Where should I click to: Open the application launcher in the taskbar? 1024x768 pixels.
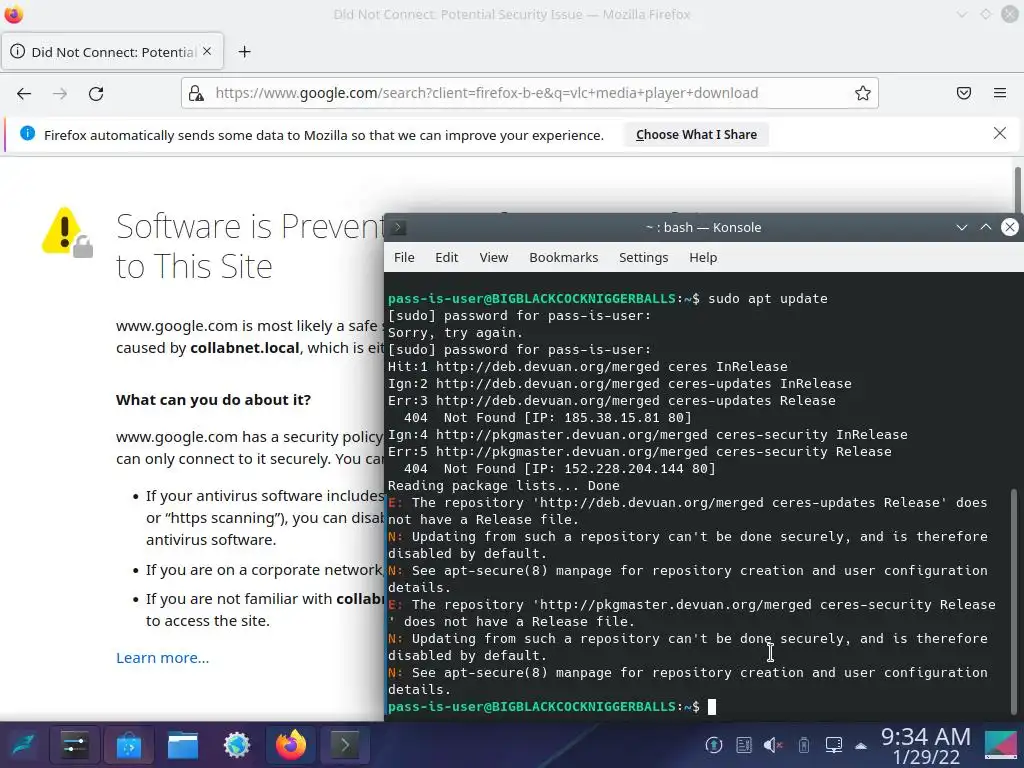[24, 744]
